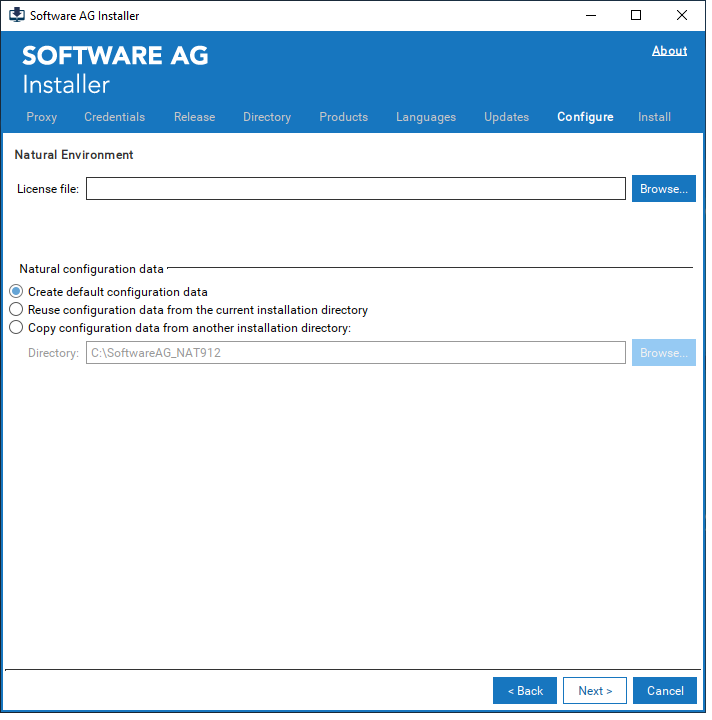Select Create default configuration data option
The image size is (712, 720).
click(16, 292)
